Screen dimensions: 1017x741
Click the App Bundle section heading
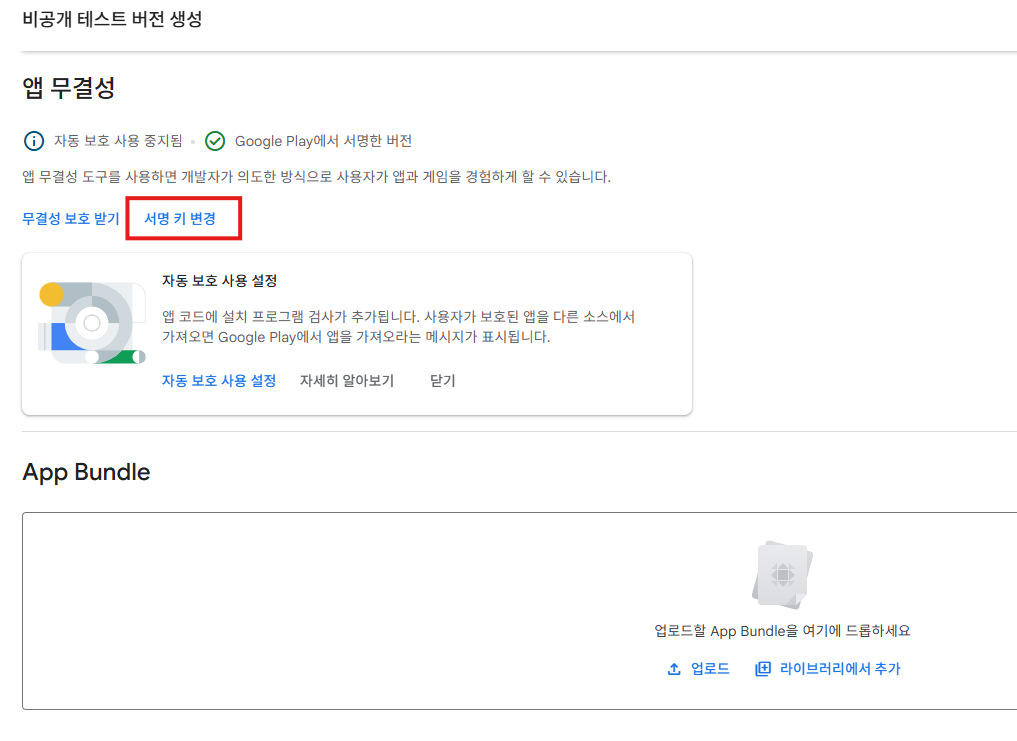[86, 472]
